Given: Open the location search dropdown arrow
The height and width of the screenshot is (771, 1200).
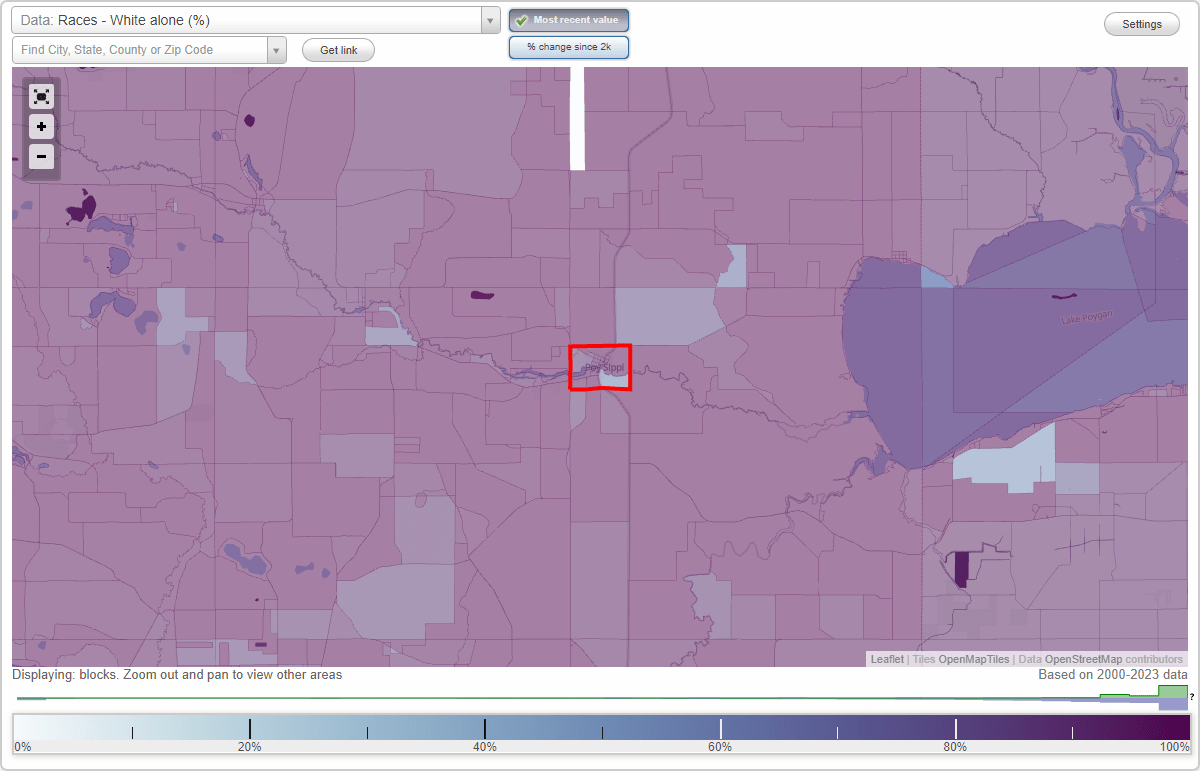Looking at the screenshot, I should click(276, 48).
